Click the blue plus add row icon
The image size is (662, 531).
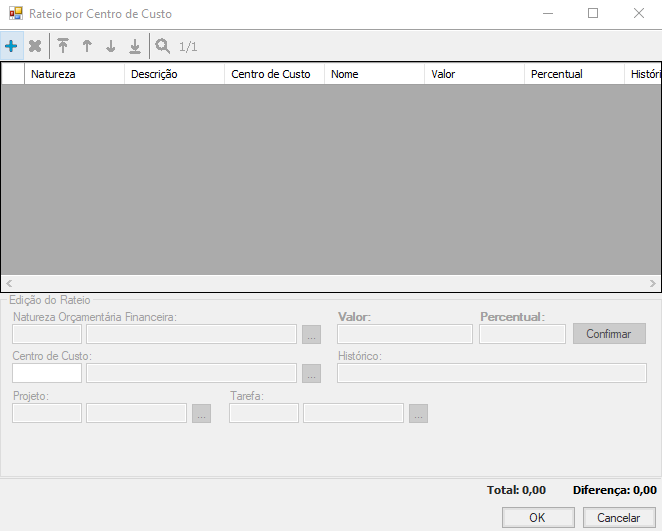point(12,46)
